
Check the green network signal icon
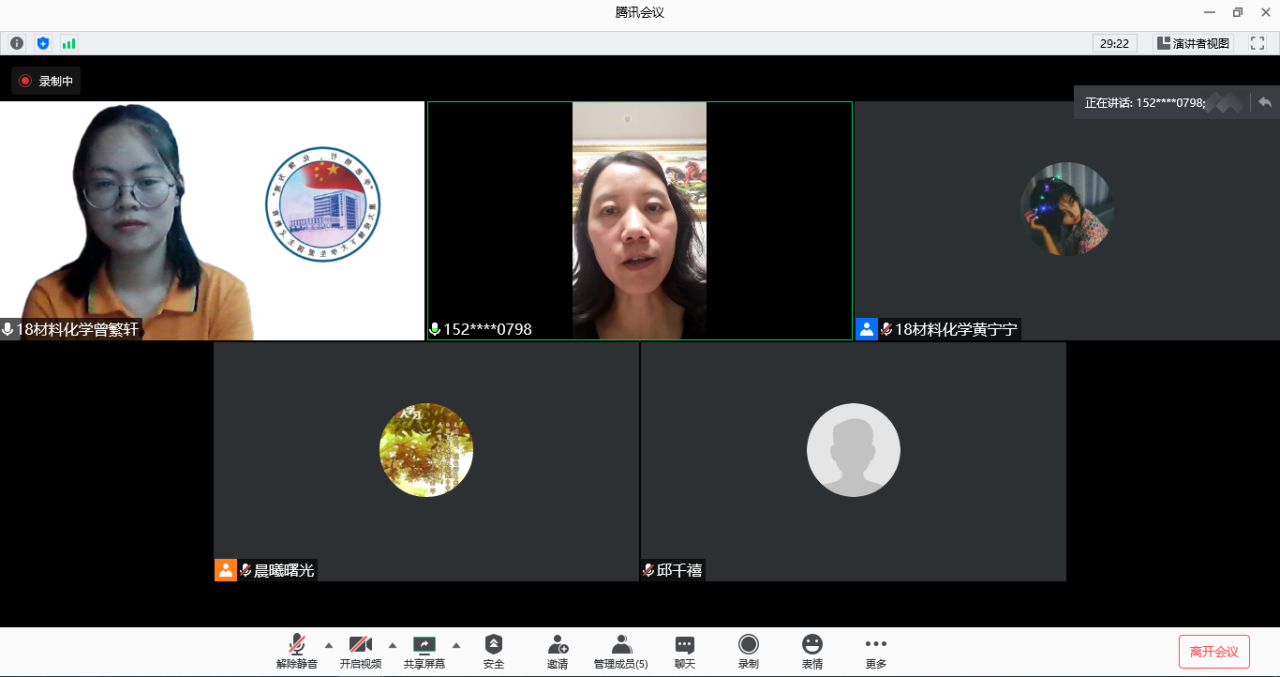coord(69,43)
